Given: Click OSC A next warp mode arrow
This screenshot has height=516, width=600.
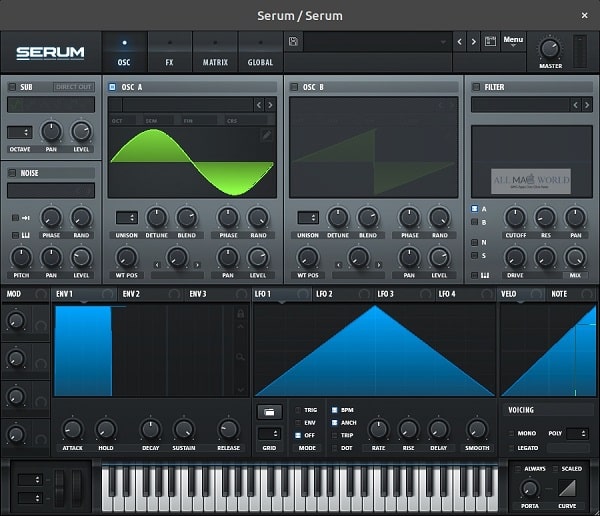Looking at the screenshot, I should click(197, 265).
